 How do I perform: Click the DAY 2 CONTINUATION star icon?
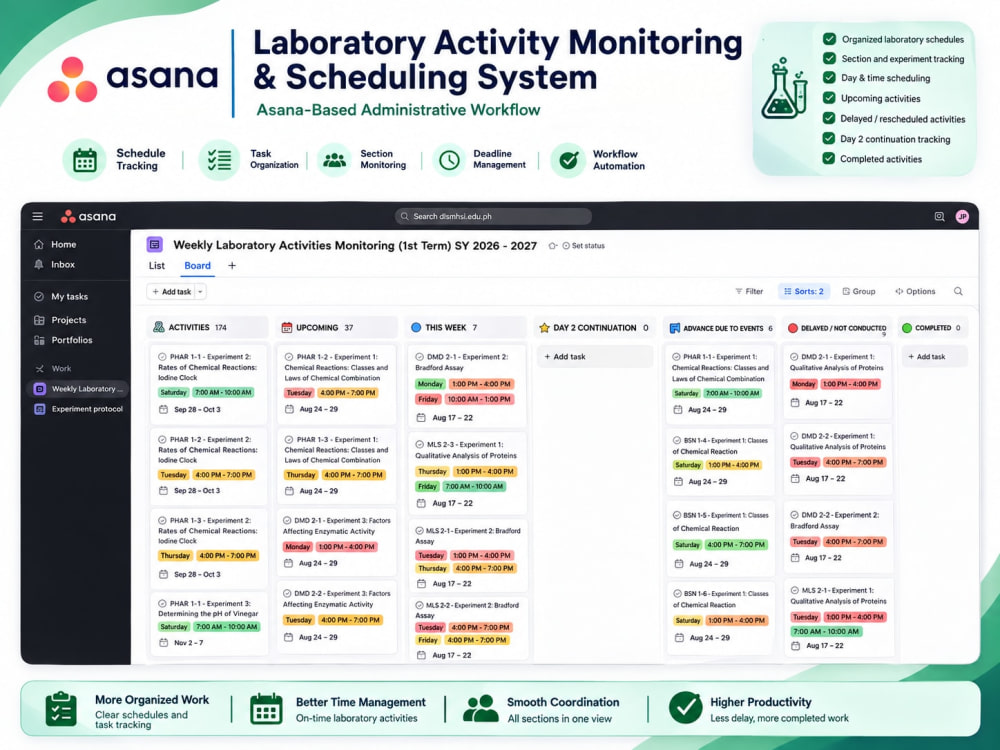544,328
